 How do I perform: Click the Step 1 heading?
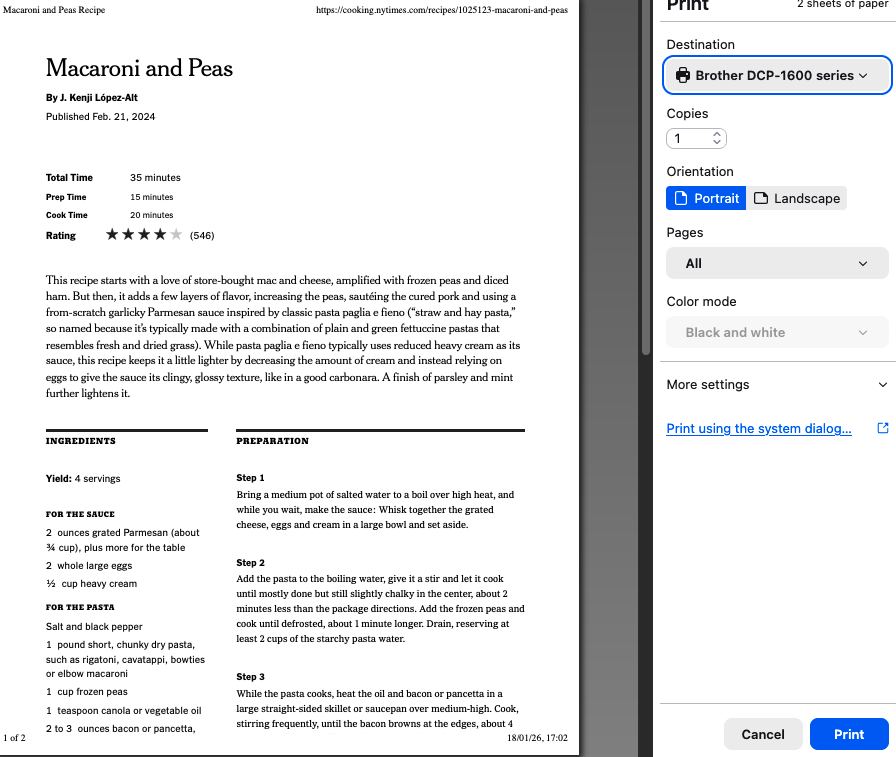[x=250, y=478]
